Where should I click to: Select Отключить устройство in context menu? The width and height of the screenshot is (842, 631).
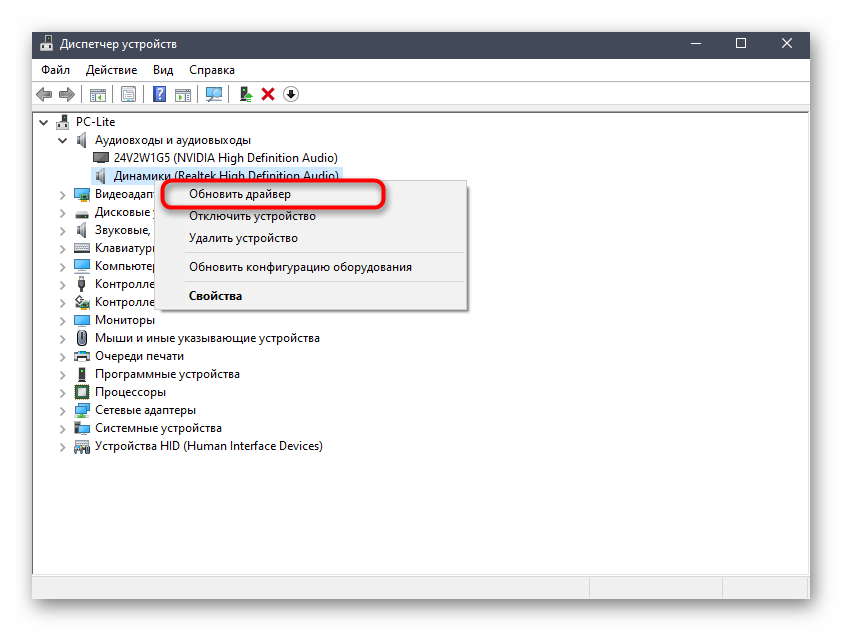[252, 216]
